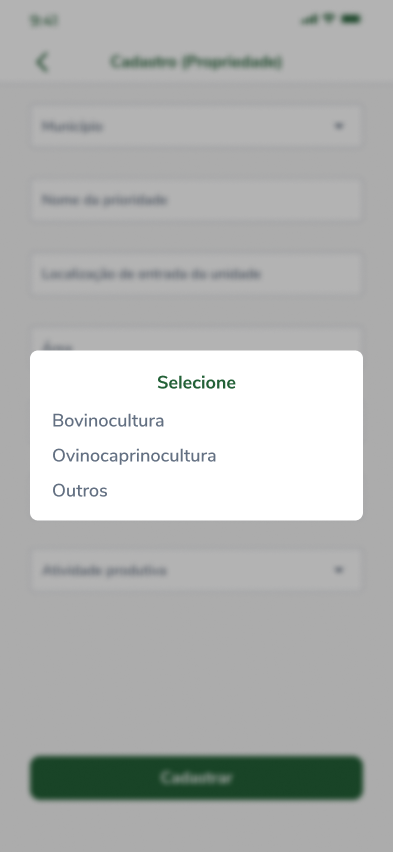Tap the Selecione dialog title
Image resolution: width=393 pixels, height=852 pixels.
click(196, 383)
